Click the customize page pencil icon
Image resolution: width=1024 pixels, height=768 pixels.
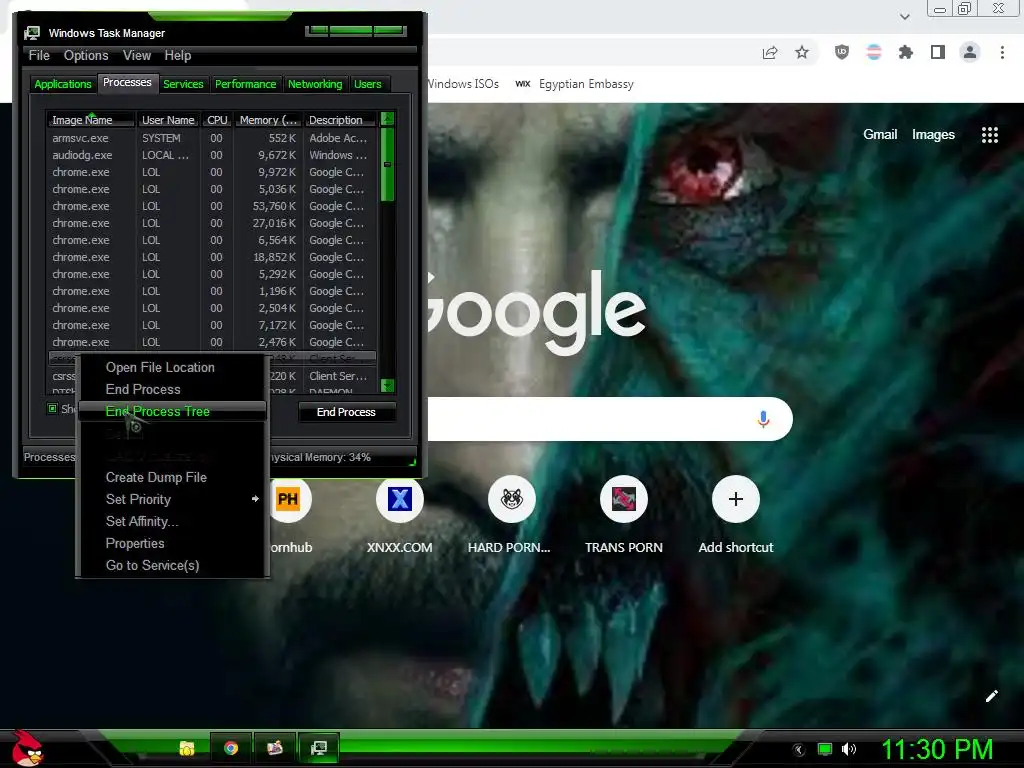991,696
